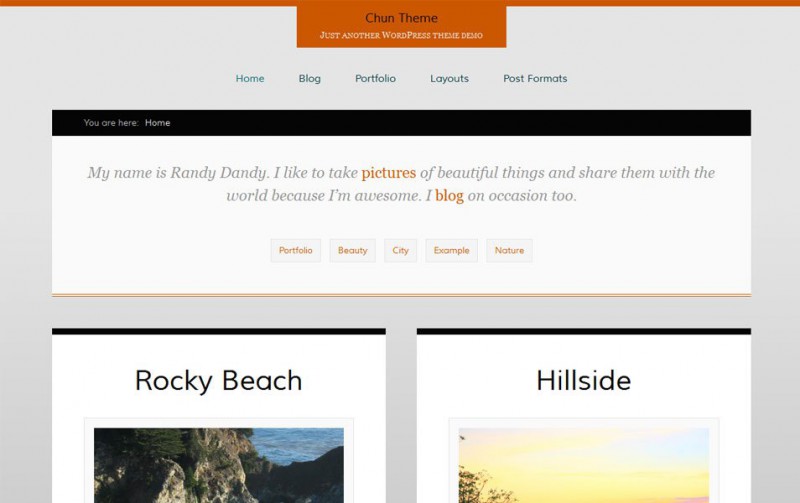Follow the orange 'blog' intro link

pyautogui.click(x=449, y=196)
